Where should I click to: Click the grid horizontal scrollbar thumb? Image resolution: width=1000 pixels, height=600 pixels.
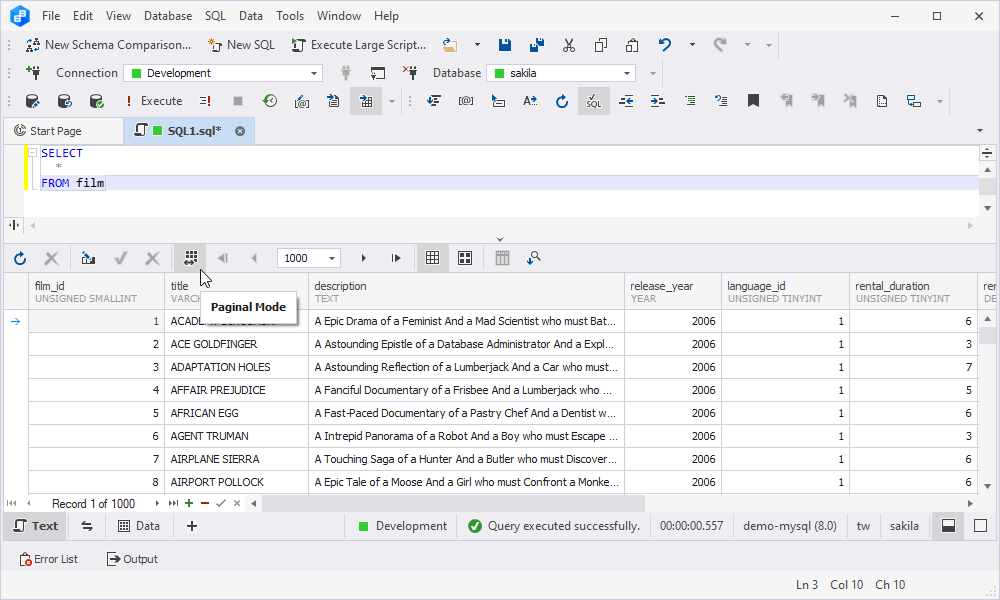coord(453,504)
